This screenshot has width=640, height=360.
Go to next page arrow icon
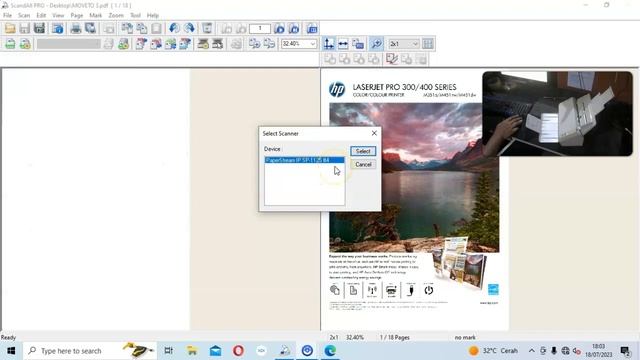click(x=279, y=28)
